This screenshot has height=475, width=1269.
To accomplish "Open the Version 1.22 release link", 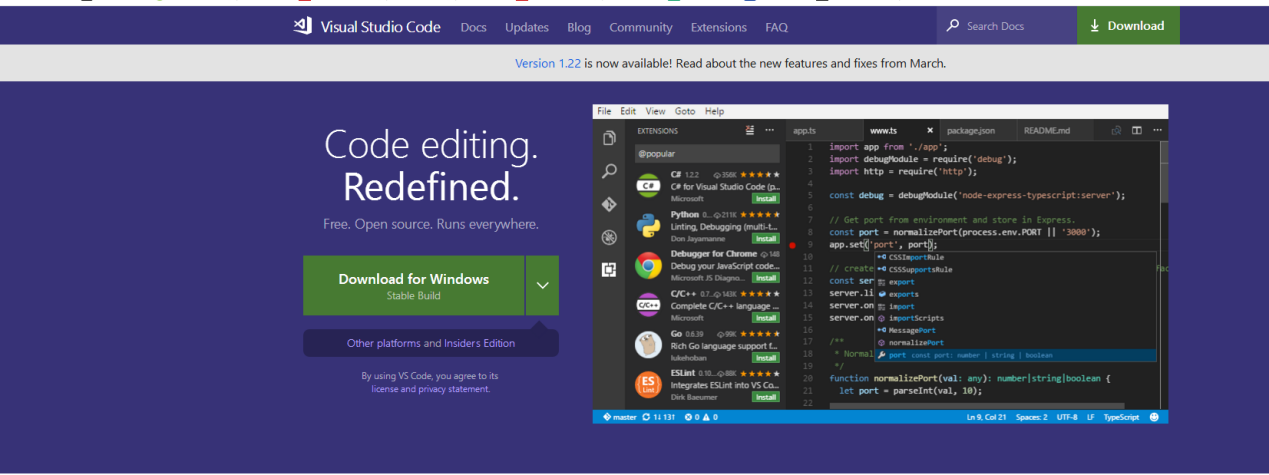I will point(547,63).
